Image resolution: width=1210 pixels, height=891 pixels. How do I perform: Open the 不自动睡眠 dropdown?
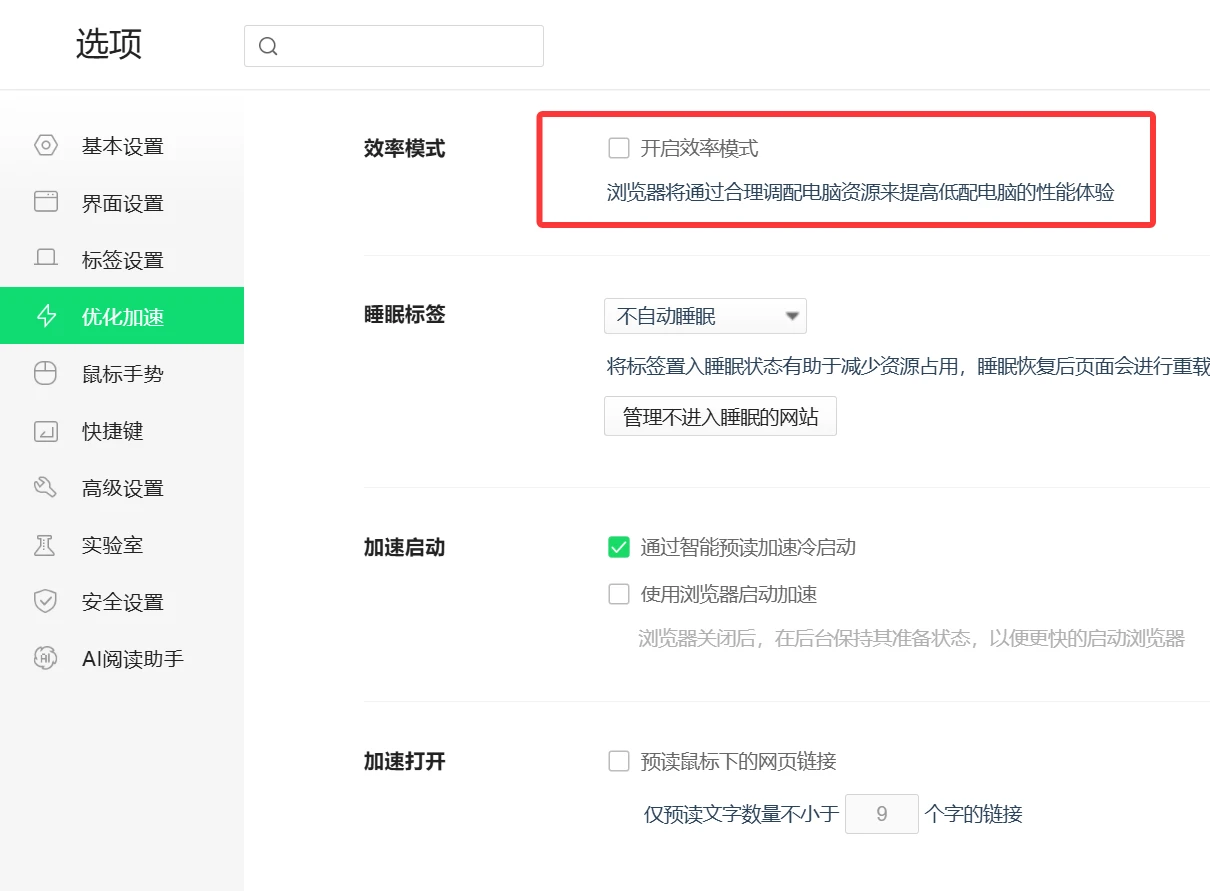click(705, 317)
